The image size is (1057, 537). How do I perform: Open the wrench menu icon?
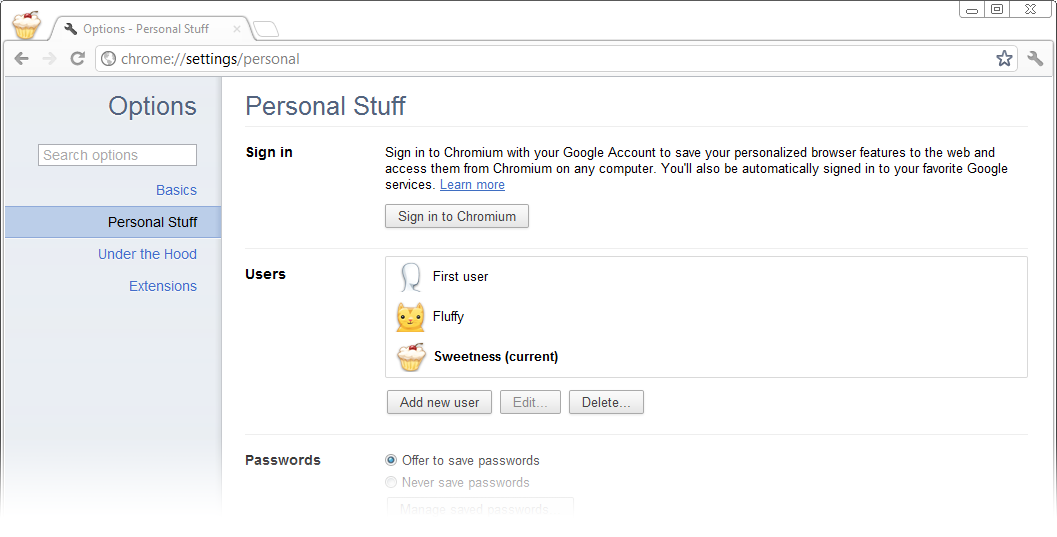1035,59
